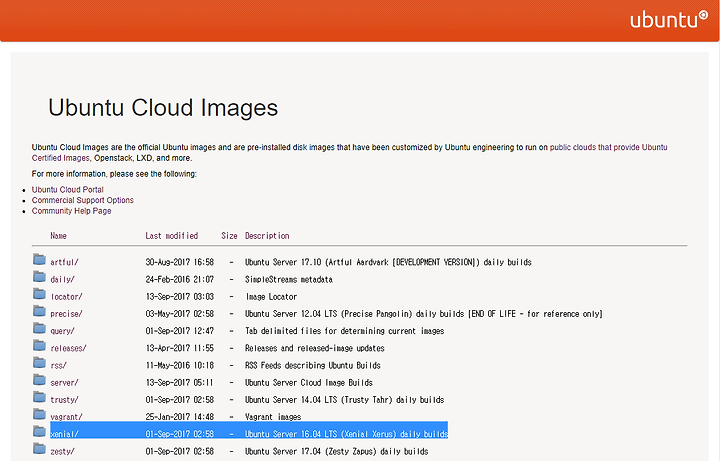Click the Tab delimited files description
This screenshot has height=461, width=720.
344,331
